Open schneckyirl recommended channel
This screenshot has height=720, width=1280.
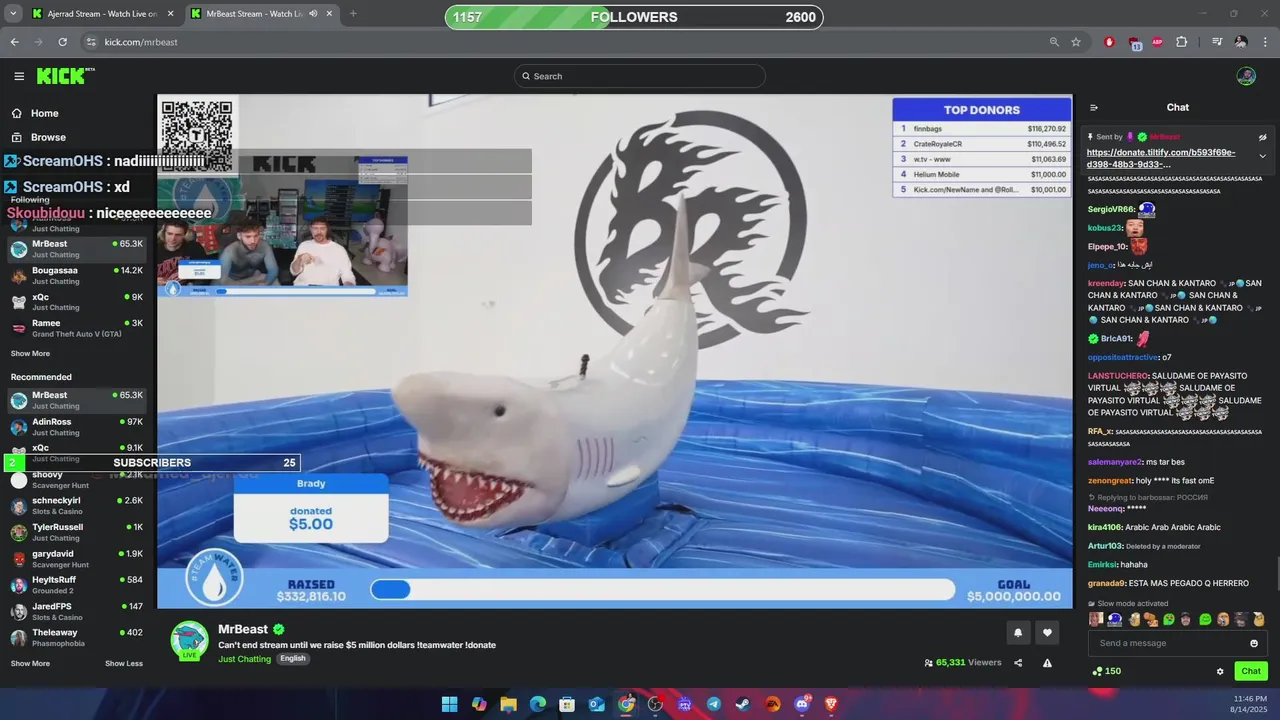pyautogui.click(x=77, y=505)
